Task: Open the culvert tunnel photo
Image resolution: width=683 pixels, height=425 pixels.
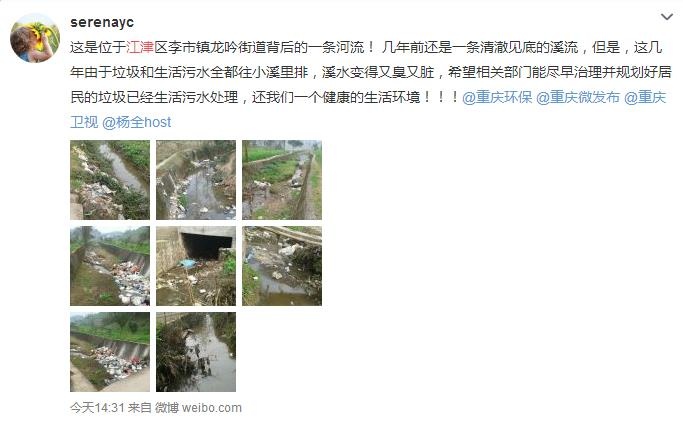Action: [196, 266]
